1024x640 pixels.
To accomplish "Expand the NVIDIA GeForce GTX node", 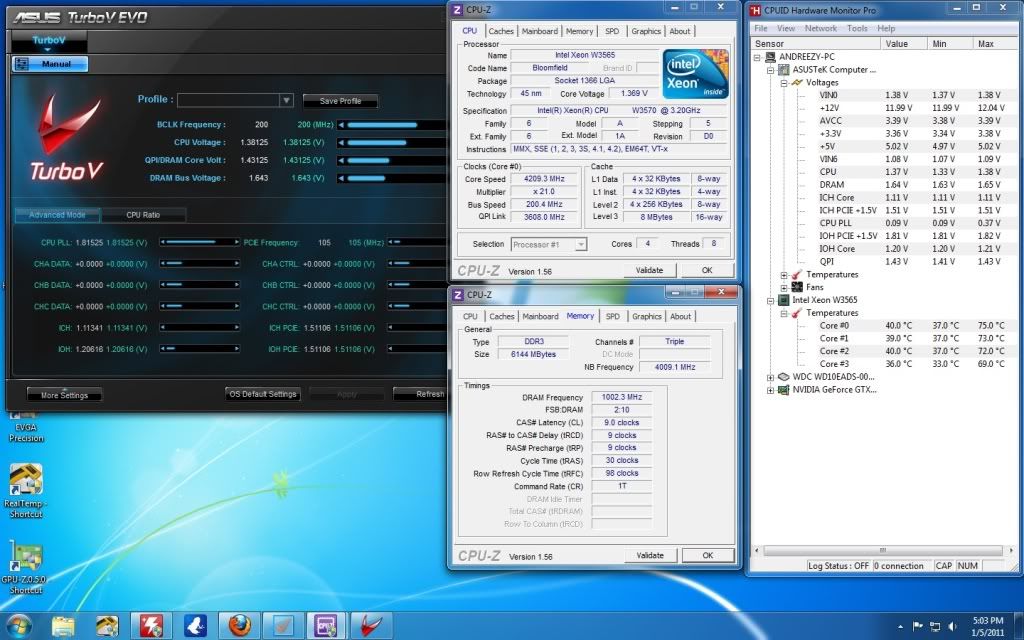I will pyautogui.click(x=771, y=391).
